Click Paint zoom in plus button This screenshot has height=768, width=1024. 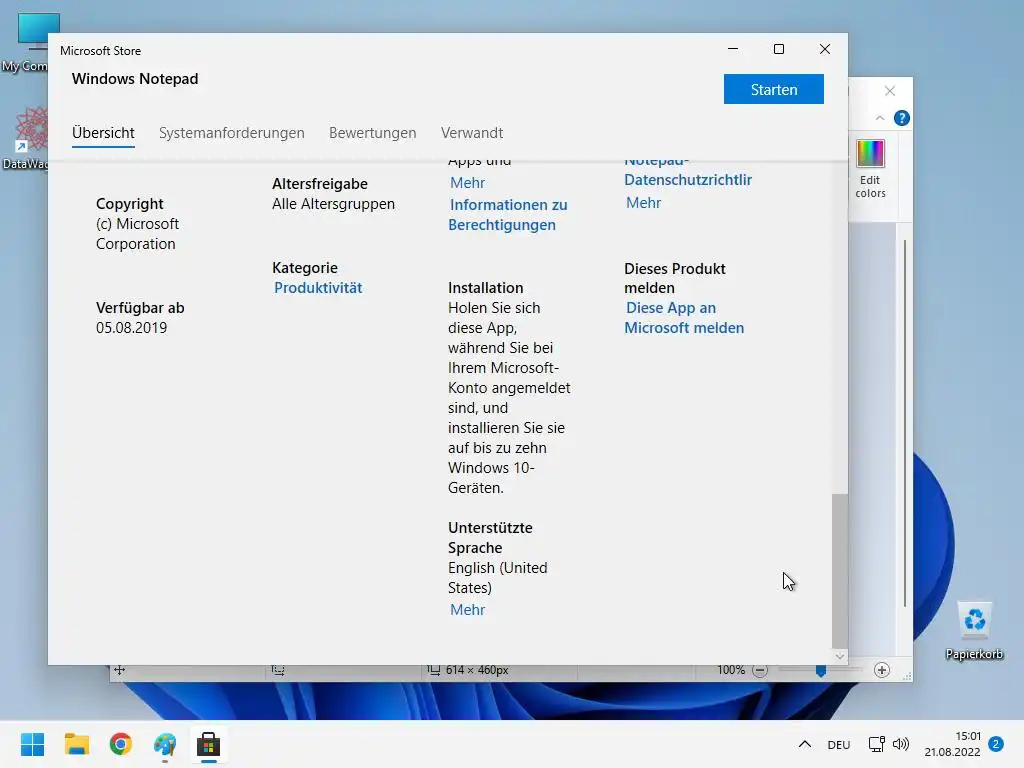[x=882, y=670]
